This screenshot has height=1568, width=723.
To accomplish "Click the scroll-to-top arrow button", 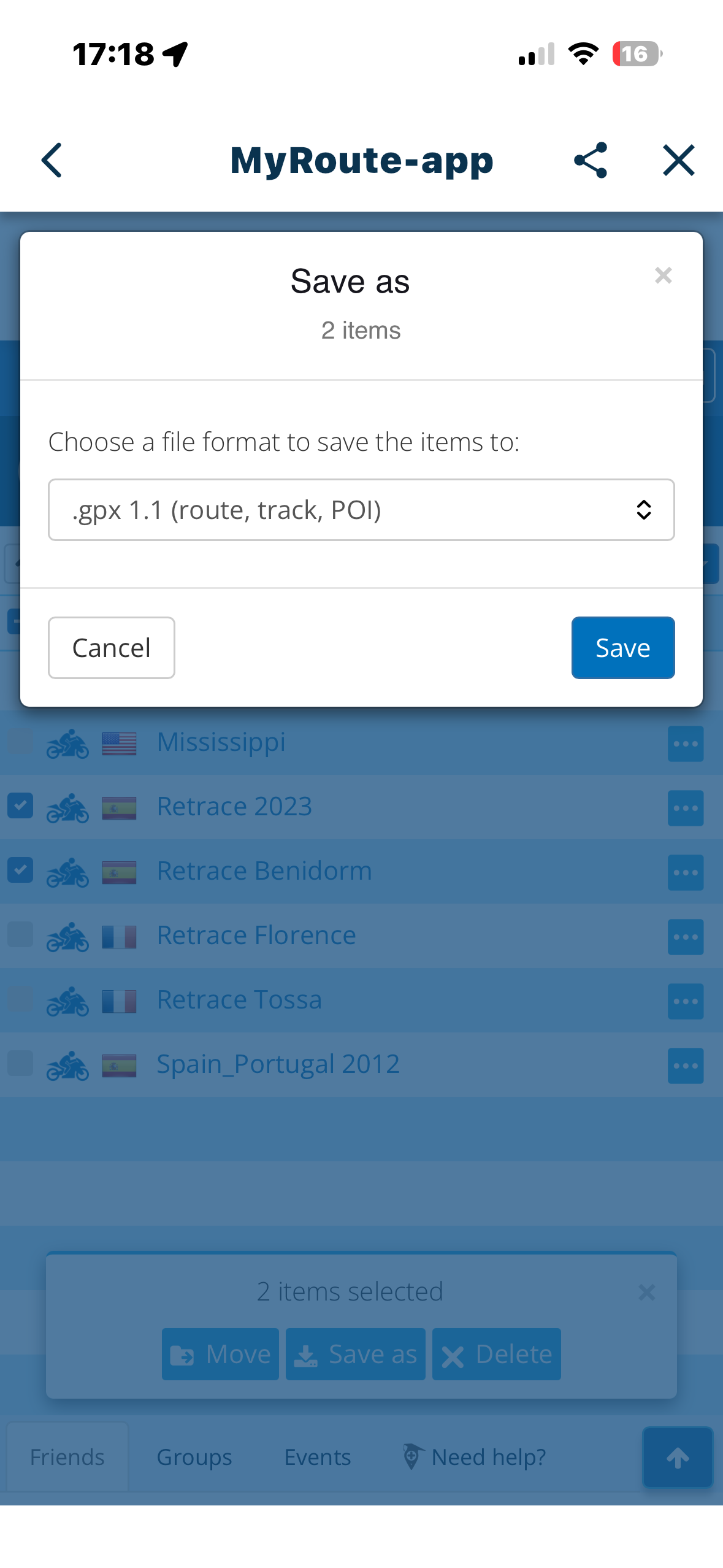I will point(678,1458).
